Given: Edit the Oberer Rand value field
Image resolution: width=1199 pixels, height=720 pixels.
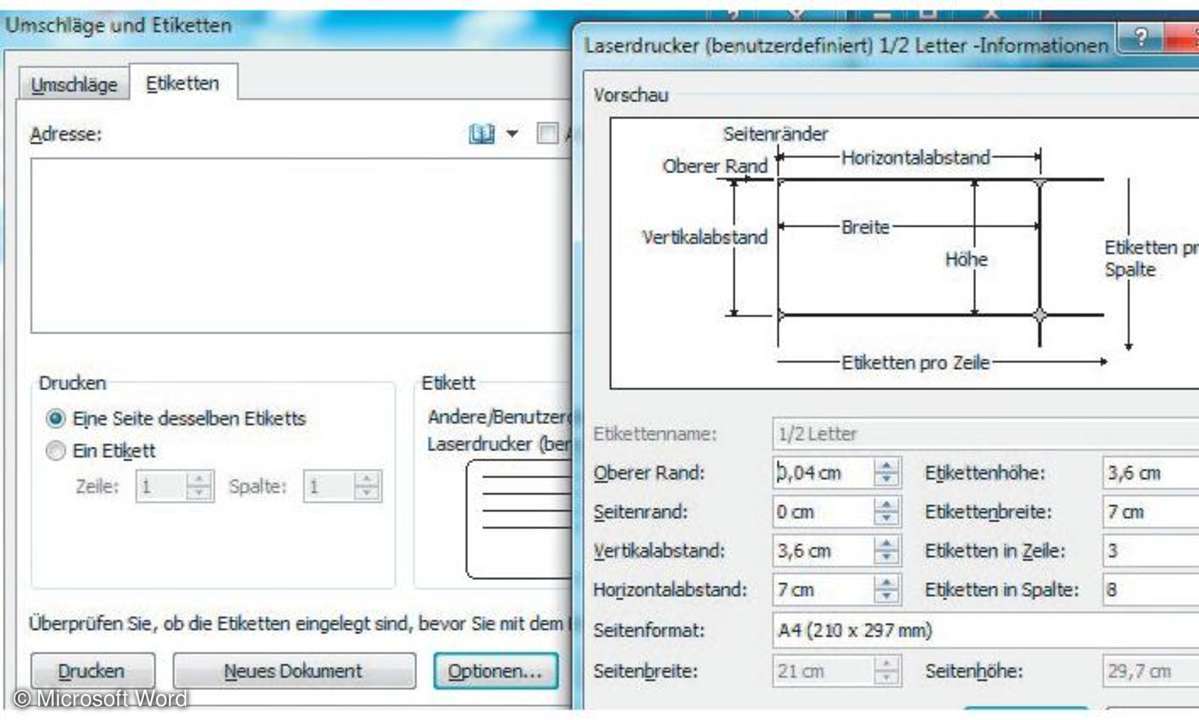Looking at the screenshot, I should 823,473.
